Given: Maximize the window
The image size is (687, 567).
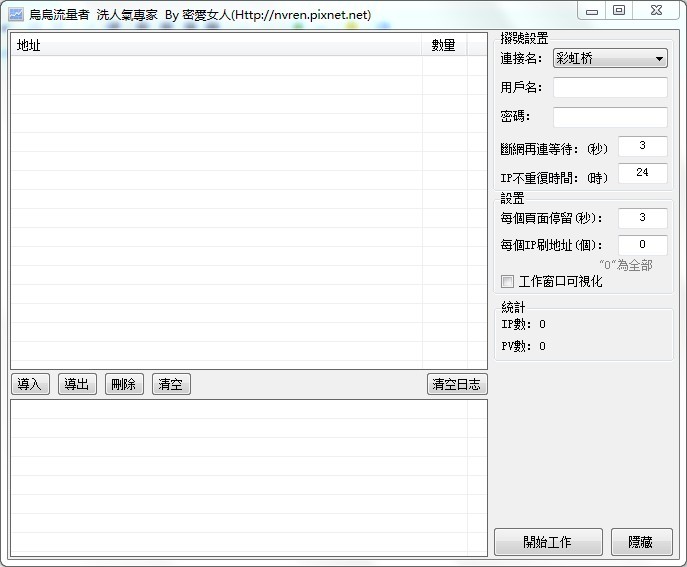Looking at the screenshot, I should click(x=619, y=11).
